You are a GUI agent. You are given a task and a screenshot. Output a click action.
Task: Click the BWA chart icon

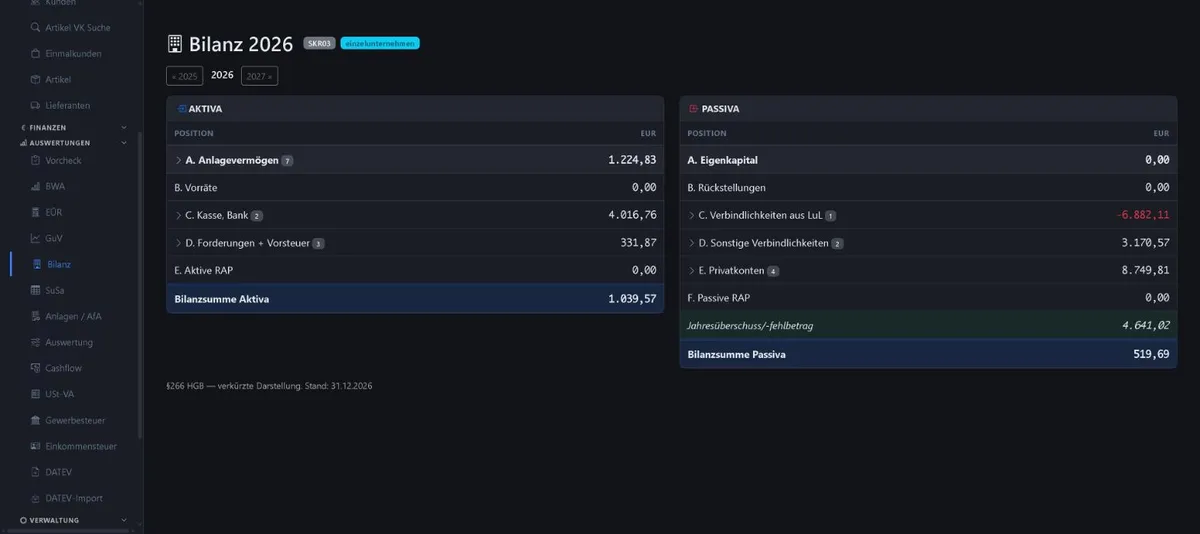(x=36, y=187)
